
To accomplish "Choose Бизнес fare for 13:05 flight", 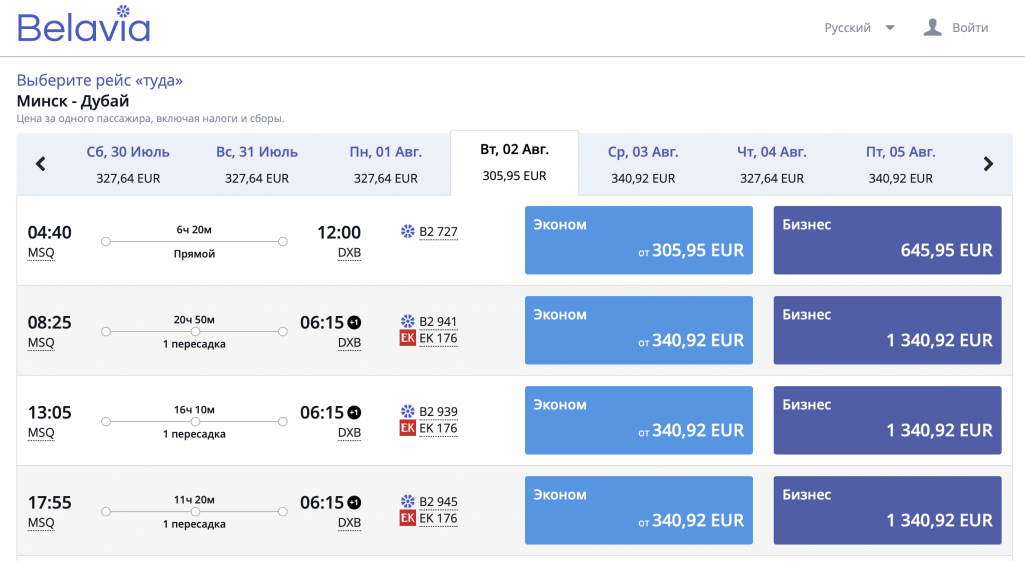I will click(887, 420).
